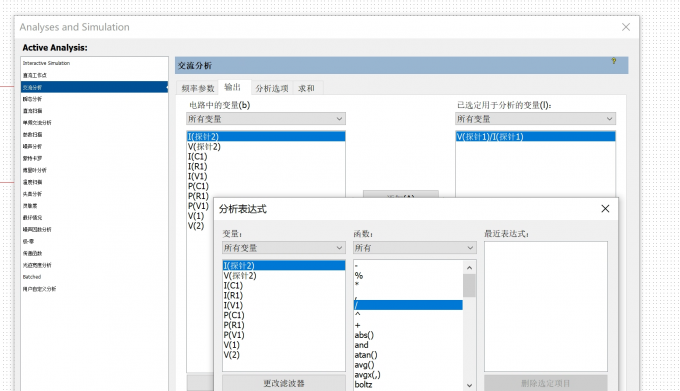Select V(1) in 分析表达式 variable list
Viewport: 680px width, 391px height.
[x=284, y=345]
